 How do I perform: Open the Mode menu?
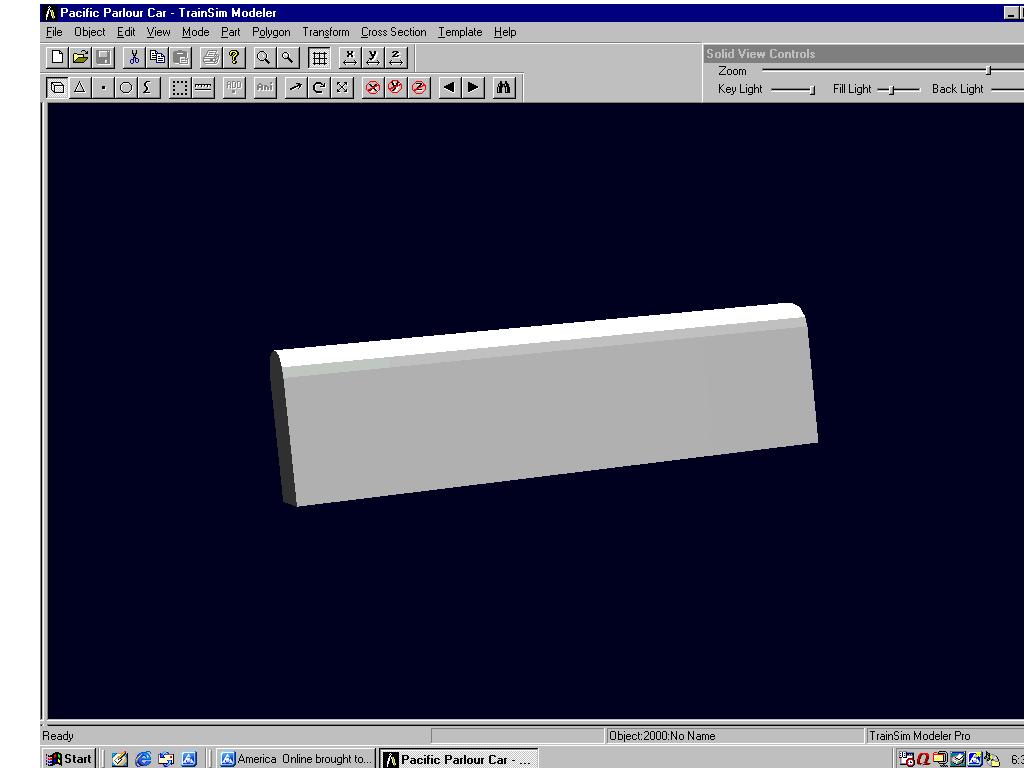tap(195, 32)
